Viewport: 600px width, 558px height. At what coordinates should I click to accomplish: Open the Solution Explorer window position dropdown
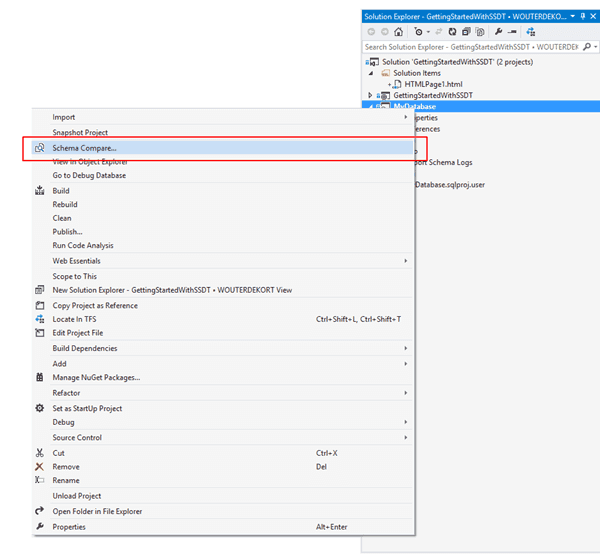pyautogui.click(x=572, y=16)
